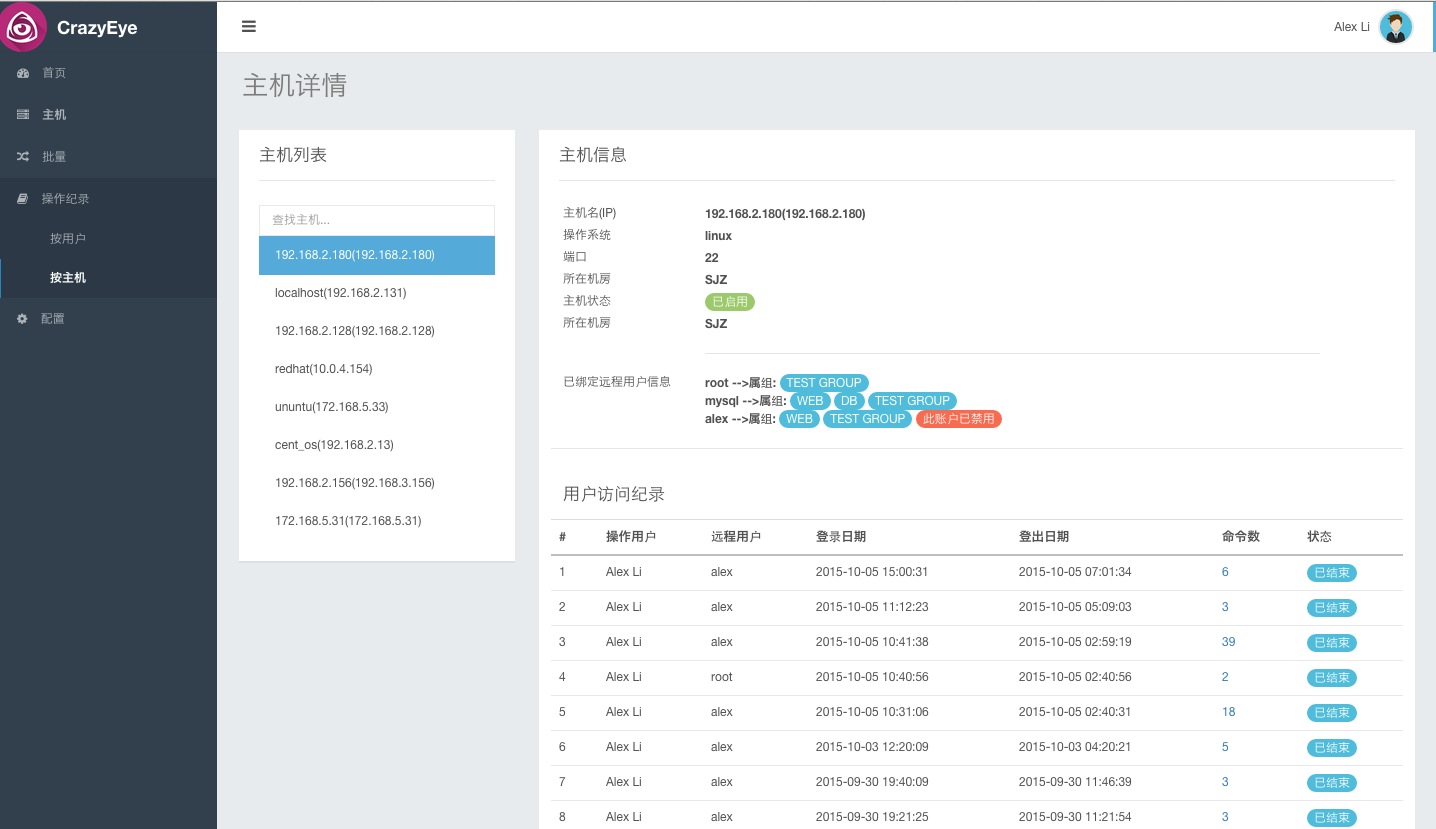Click operating system value linux
Image resolution: width=1436 pixels, height=829 pixels.
click(x=718, y=236)
